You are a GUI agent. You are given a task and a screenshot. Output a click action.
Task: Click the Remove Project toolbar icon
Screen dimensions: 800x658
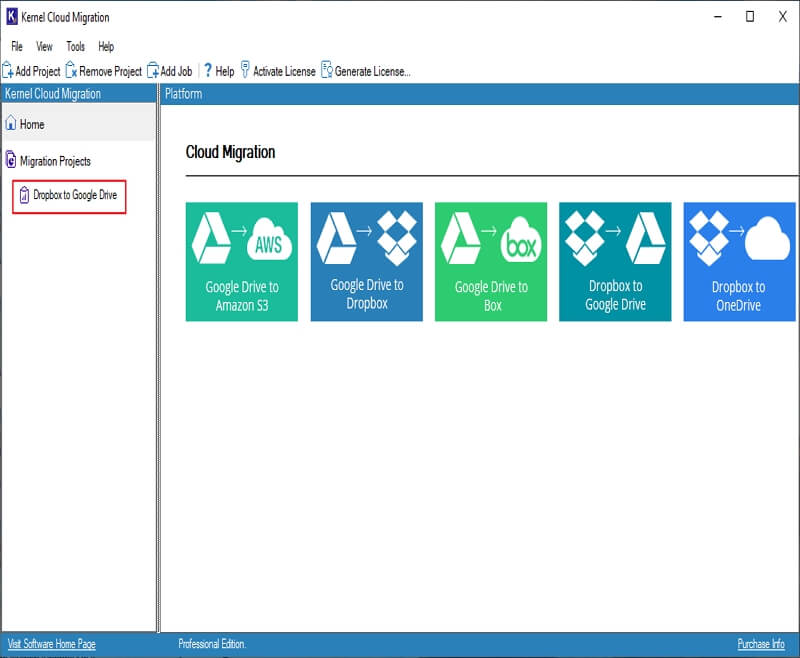(71, 70)
